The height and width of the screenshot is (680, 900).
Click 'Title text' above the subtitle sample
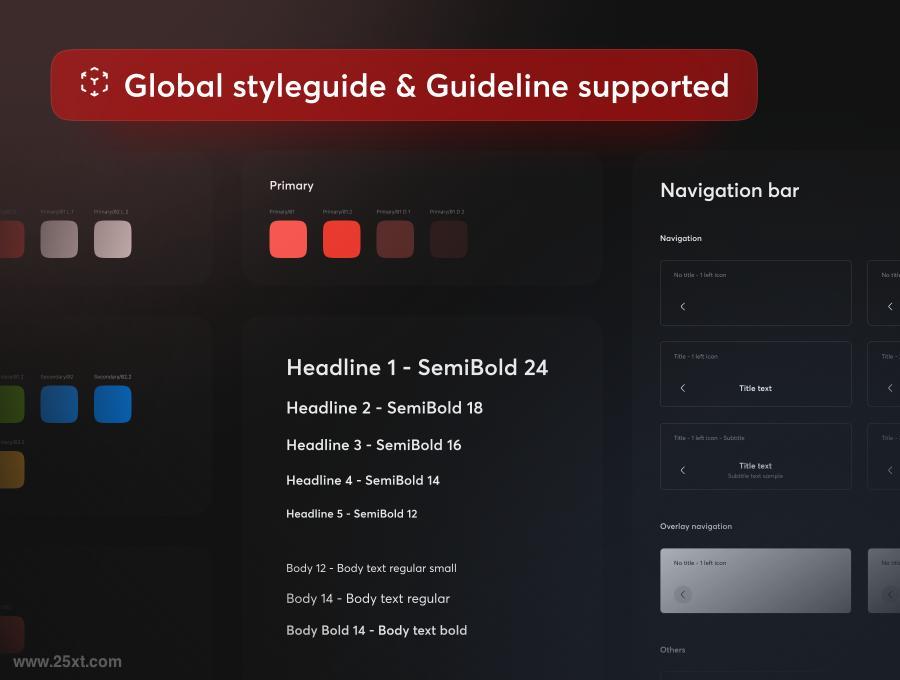pos(755,466)
